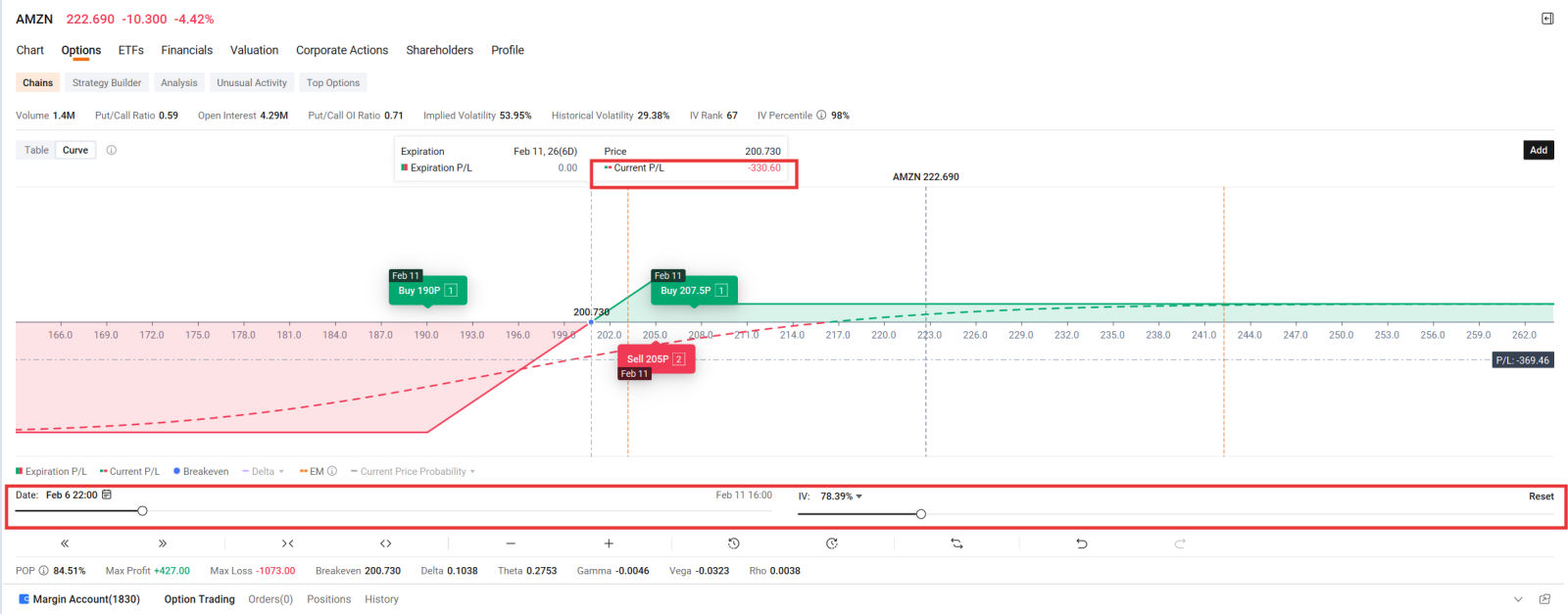The height and width of the screenshot is (614, 1568).
Task: Open the ETFs tab
Action: 131,50
